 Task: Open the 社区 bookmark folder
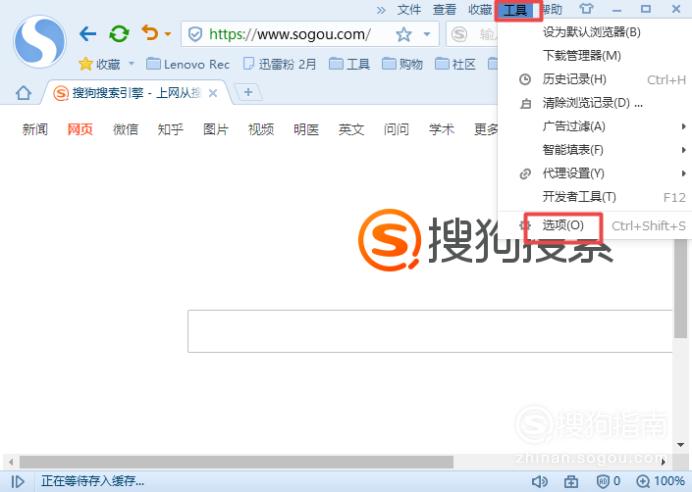pos(455,64)
